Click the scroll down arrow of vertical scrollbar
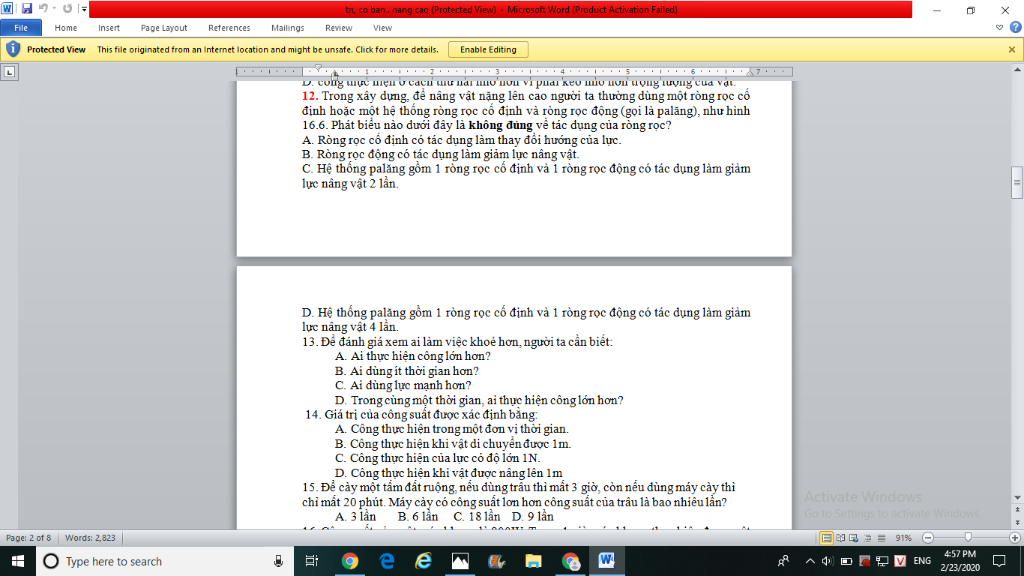The height and width of the screenshot is (576, 1024). point(1017,498)
